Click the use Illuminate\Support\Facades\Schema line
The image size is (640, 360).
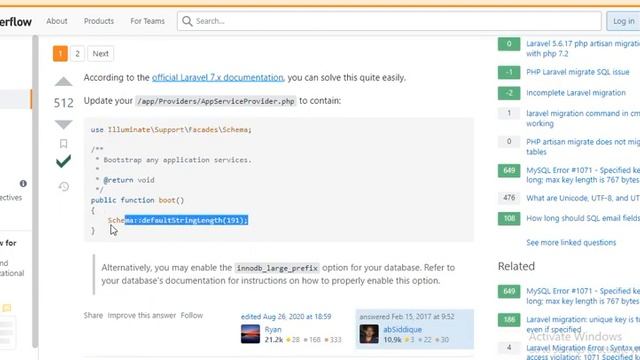[x=171, y=130]
